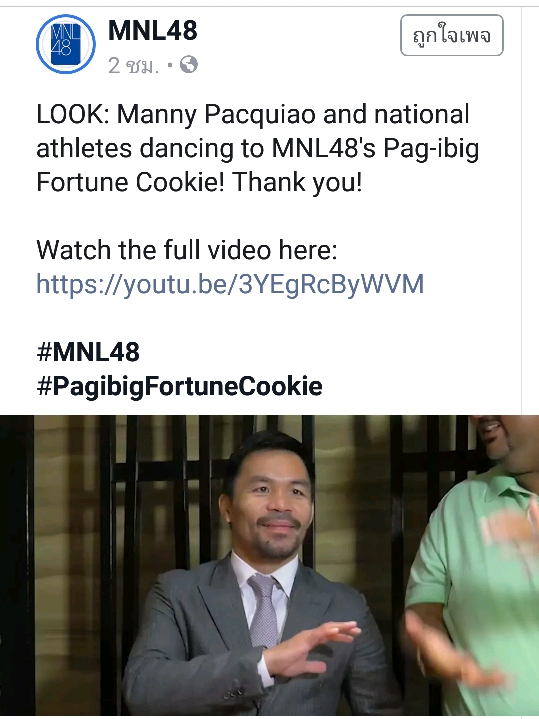Tap the dot separator next to the timestamp
The width and height of the screenshot is (539, 719).
pos(170,66)
